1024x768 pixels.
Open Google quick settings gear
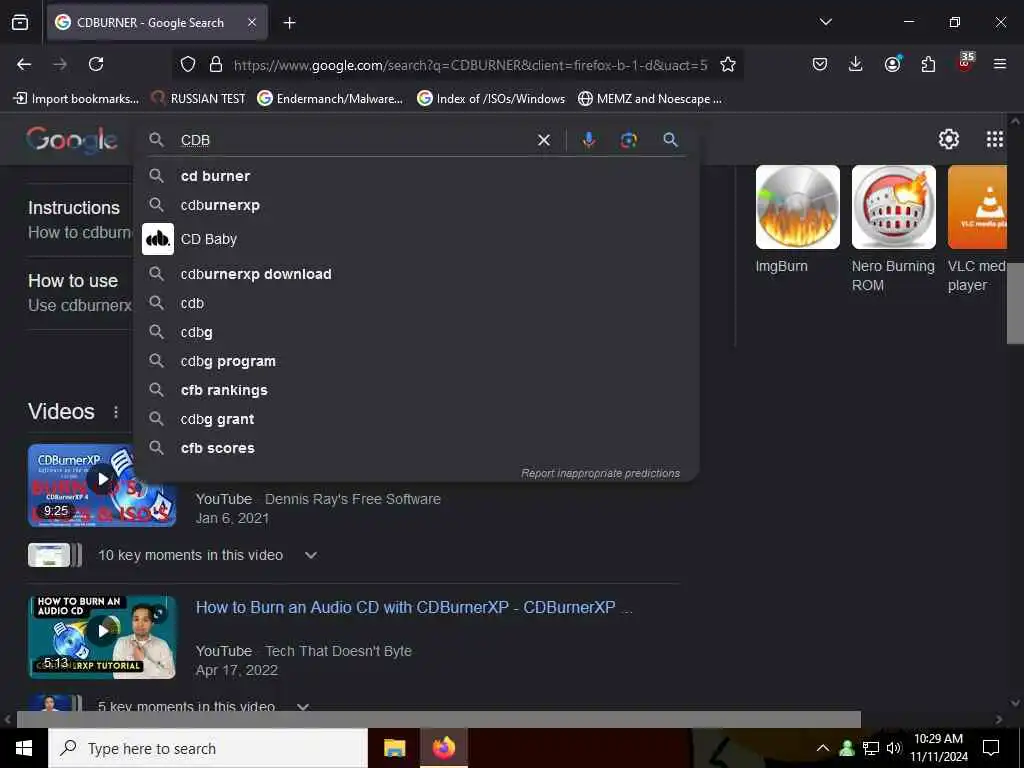click(948, 138)
